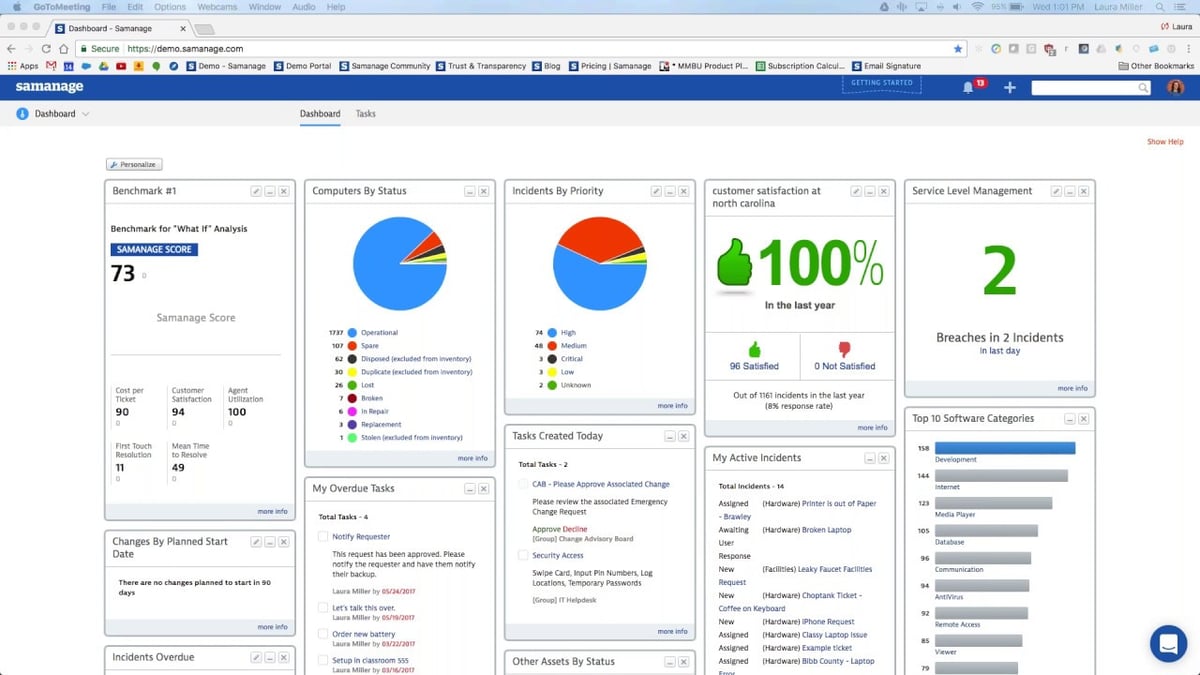
Task: Click the Personalize button
Action: pos(134,163)
